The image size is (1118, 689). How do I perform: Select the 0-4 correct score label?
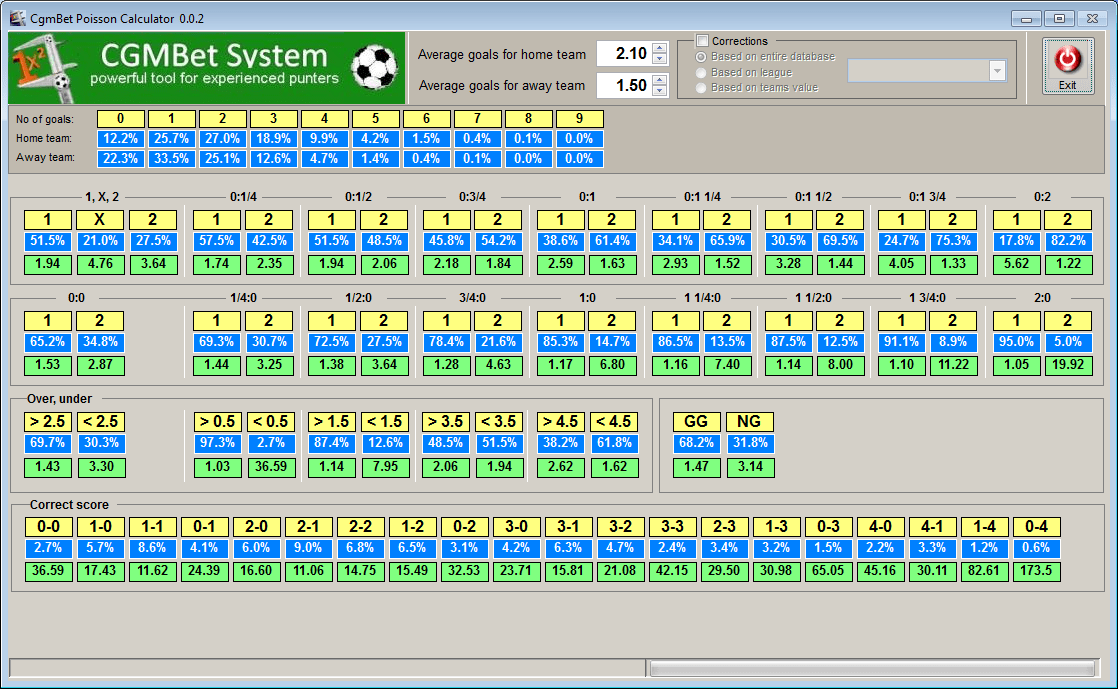point(1037,527)
